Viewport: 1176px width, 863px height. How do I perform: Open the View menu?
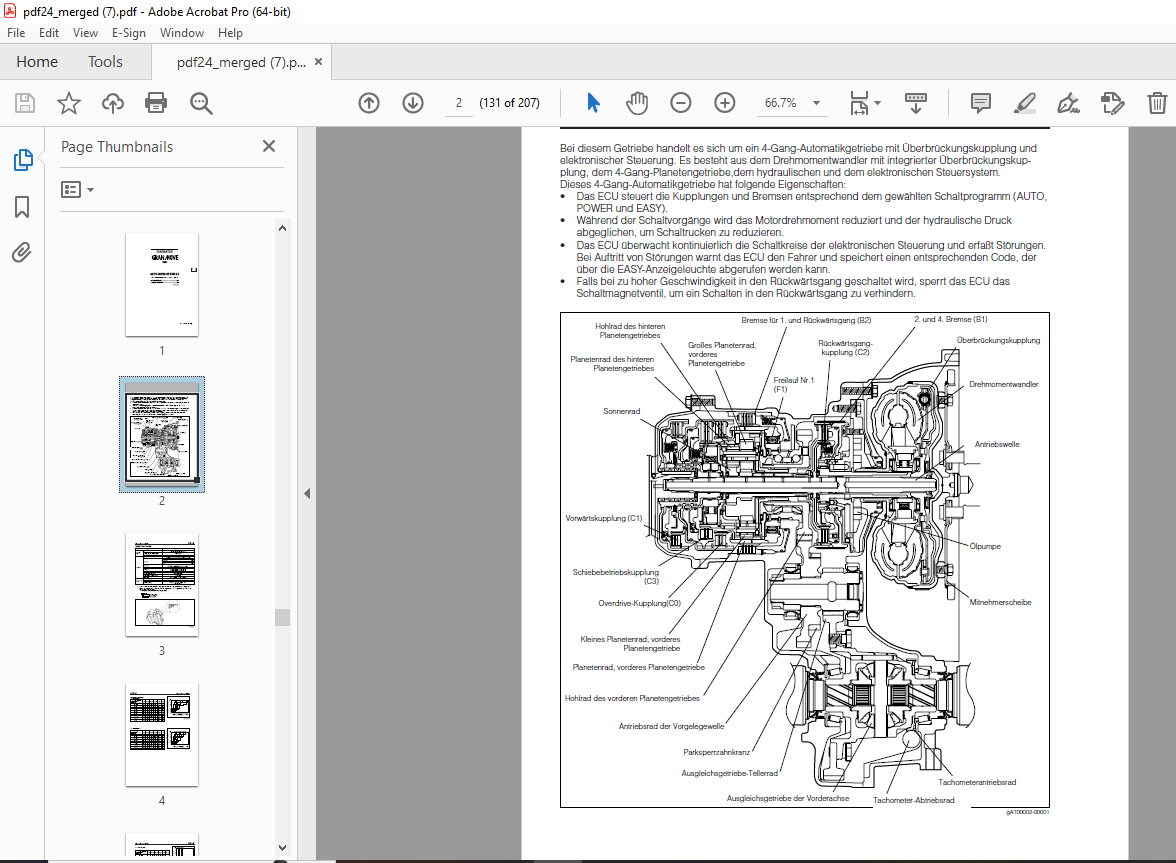point(85,33)
